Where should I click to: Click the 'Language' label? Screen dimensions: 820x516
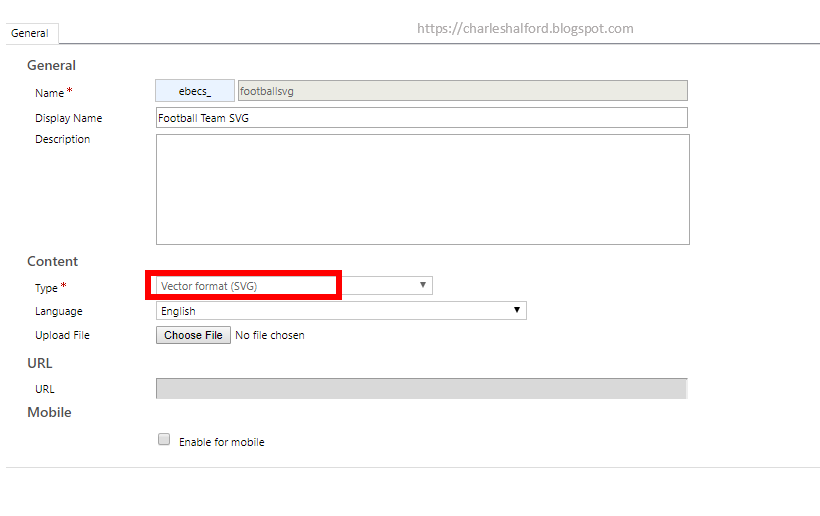59,311
